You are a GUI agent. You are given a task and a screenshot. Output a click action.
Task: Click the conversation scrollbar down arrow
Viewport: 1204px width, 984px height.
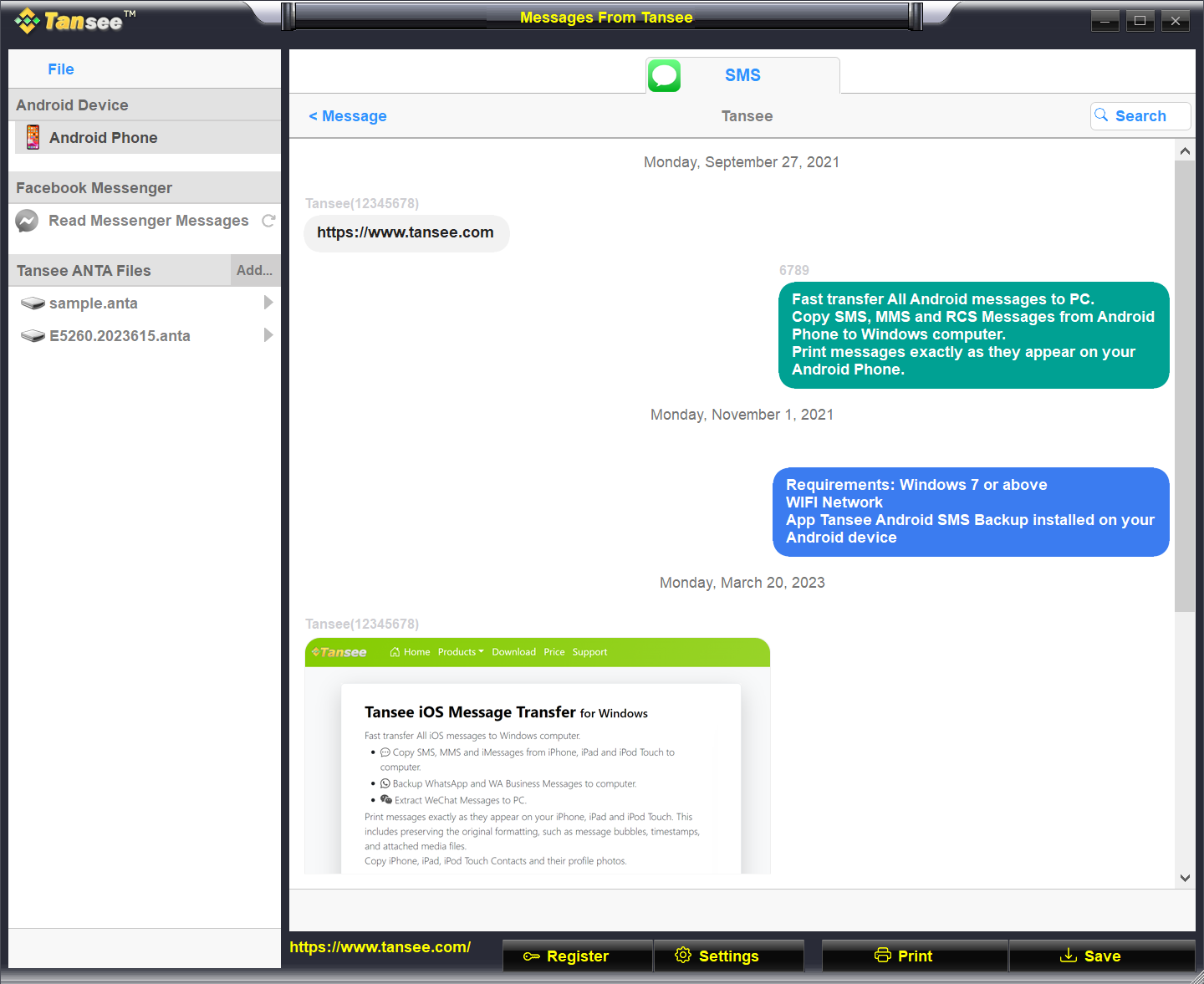click(x=1185, y=878)
